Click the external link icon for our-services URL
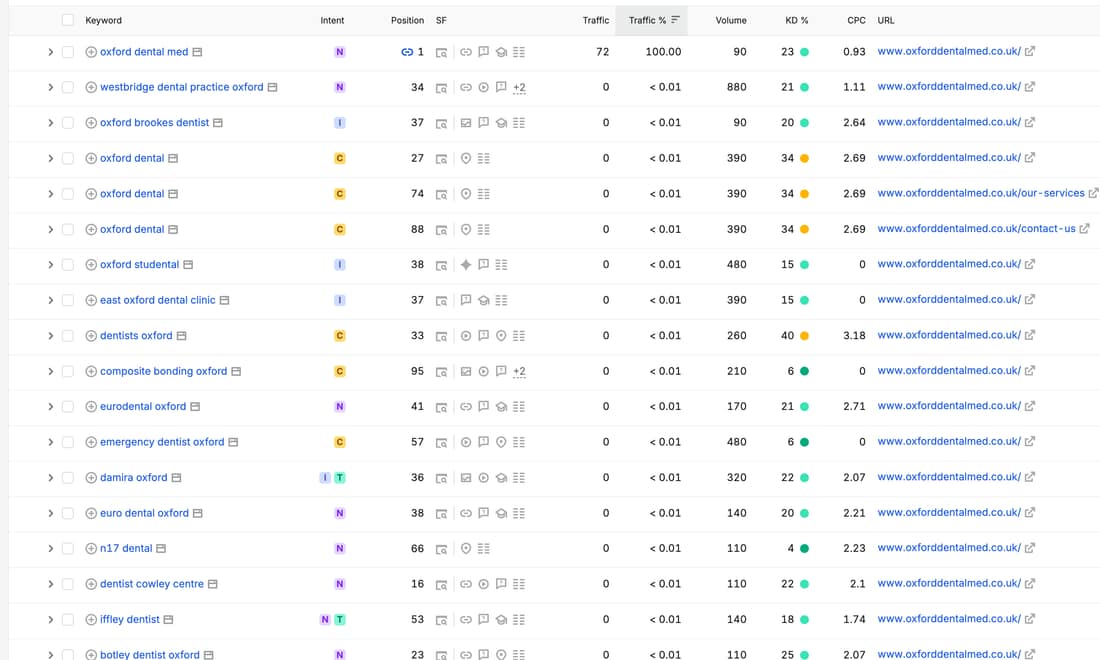Screen dimensions: 1100x660 coord(1093,193)
